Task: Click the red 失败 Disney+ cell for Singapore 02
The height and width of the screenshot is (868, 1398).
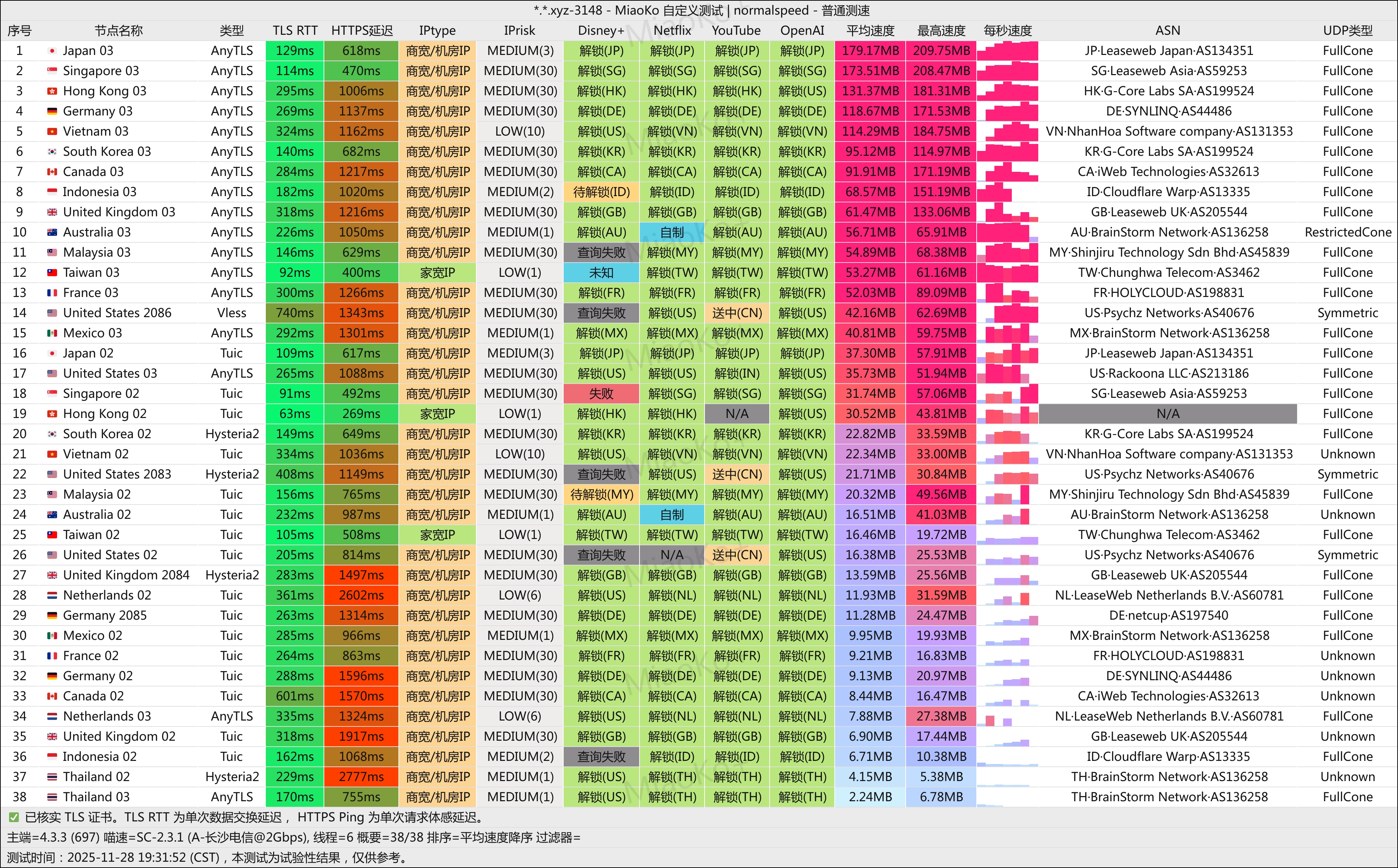Action: pyautogui.click(x=601, y=394)
